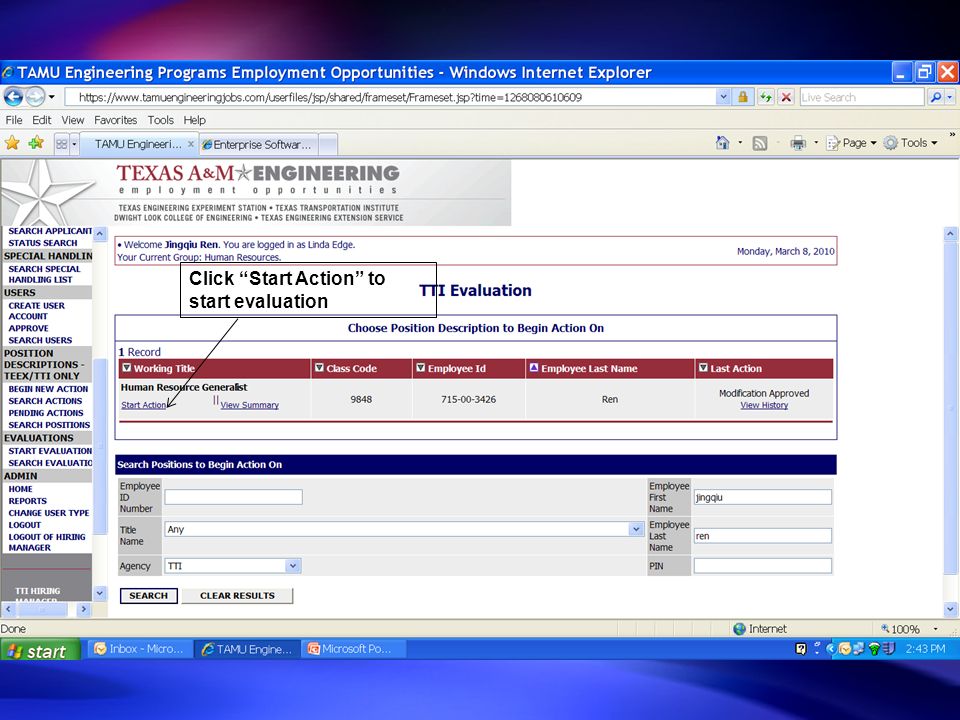This screenshot has height=720, width=960.
Task: Expand Live Search options dropdown
Action: click(950, 97)
